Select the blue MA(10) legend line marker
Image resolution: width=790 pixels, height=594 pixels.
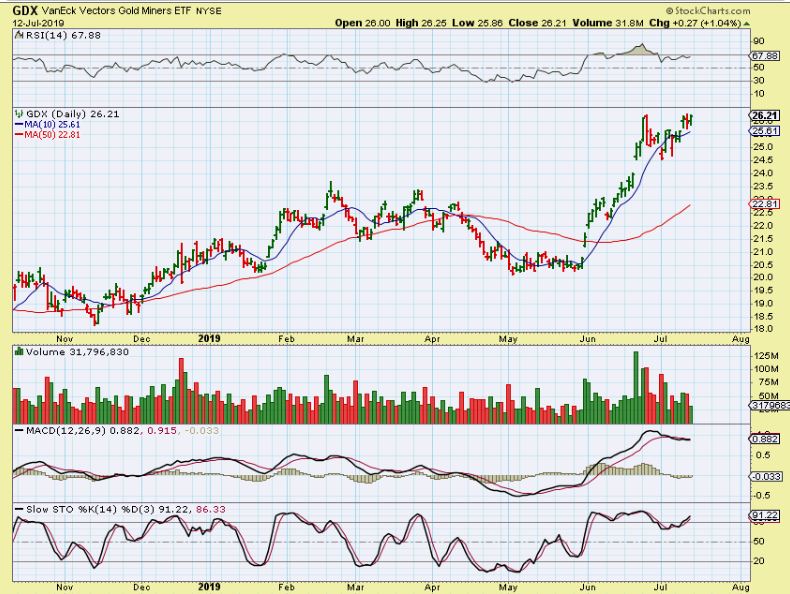(20, 124)
